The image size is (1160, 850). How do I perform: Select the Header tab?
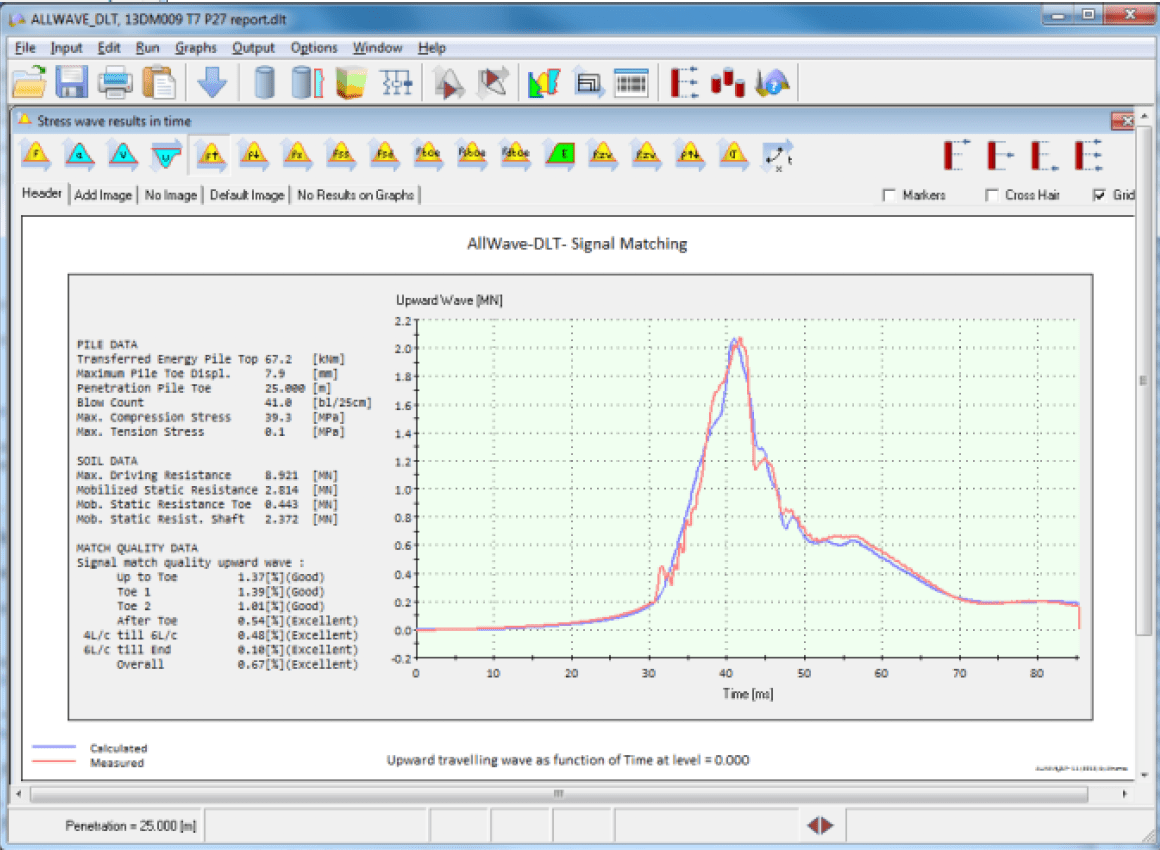[x=42, y=194]
